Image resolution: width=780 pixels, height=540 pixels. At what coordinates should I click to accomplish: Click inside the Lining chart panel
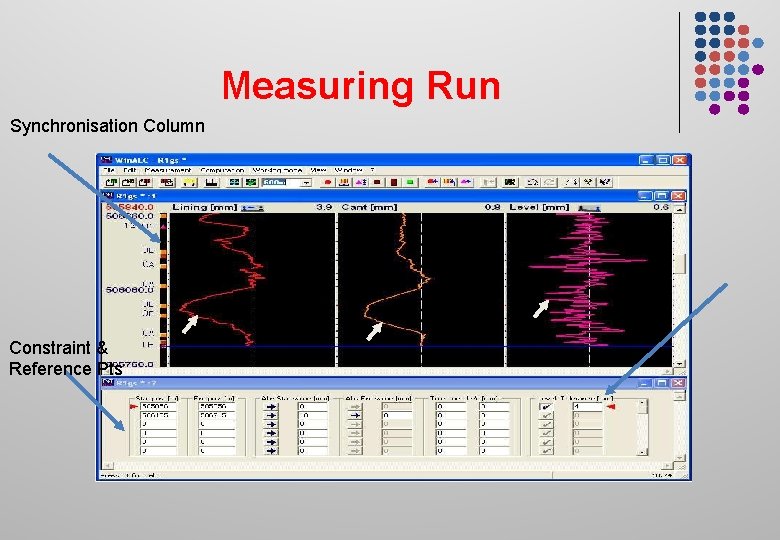tap(252, 290)
